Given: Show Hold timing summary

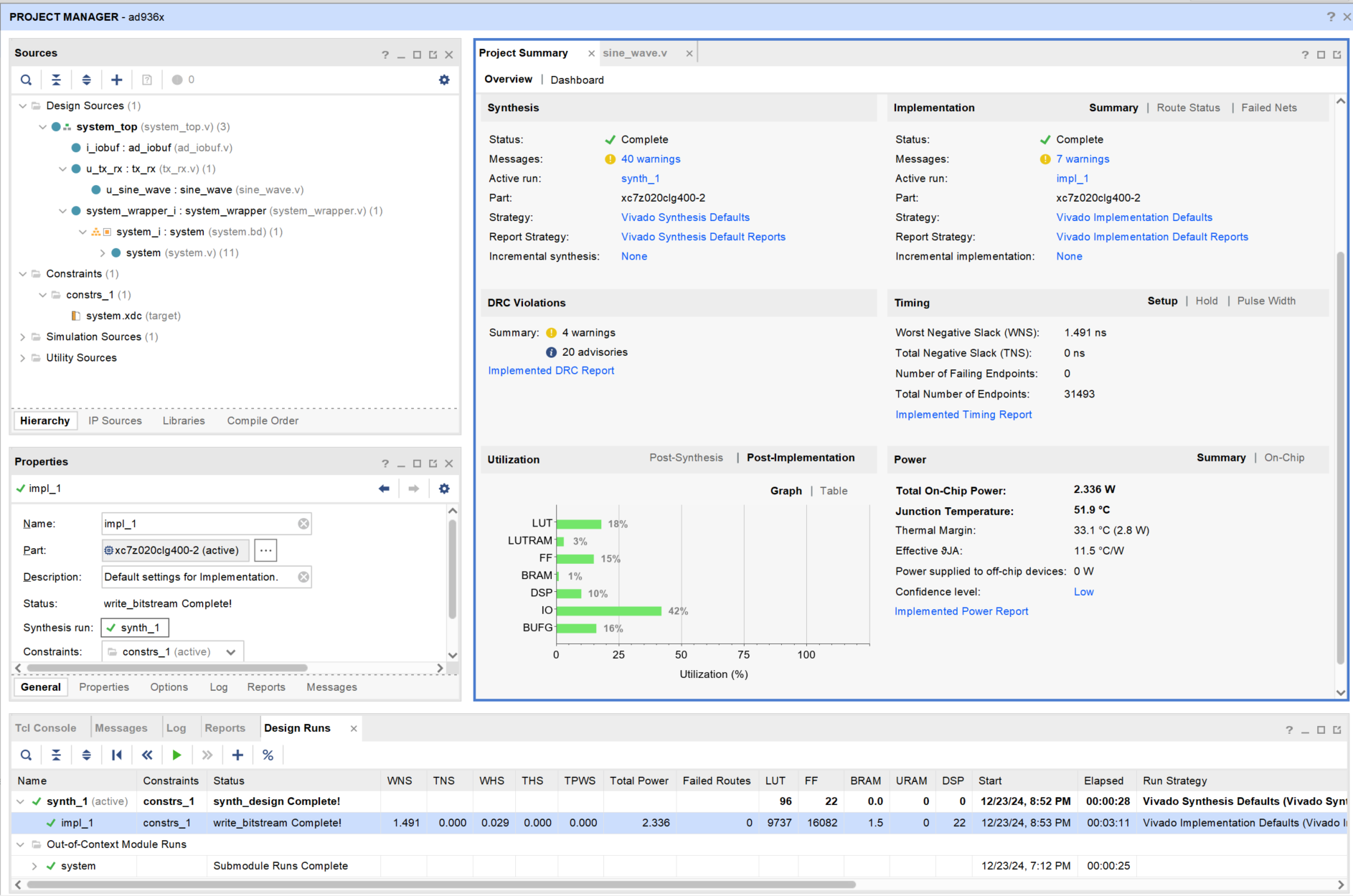Looking at the screenshot, I should tap(1207, 301).
